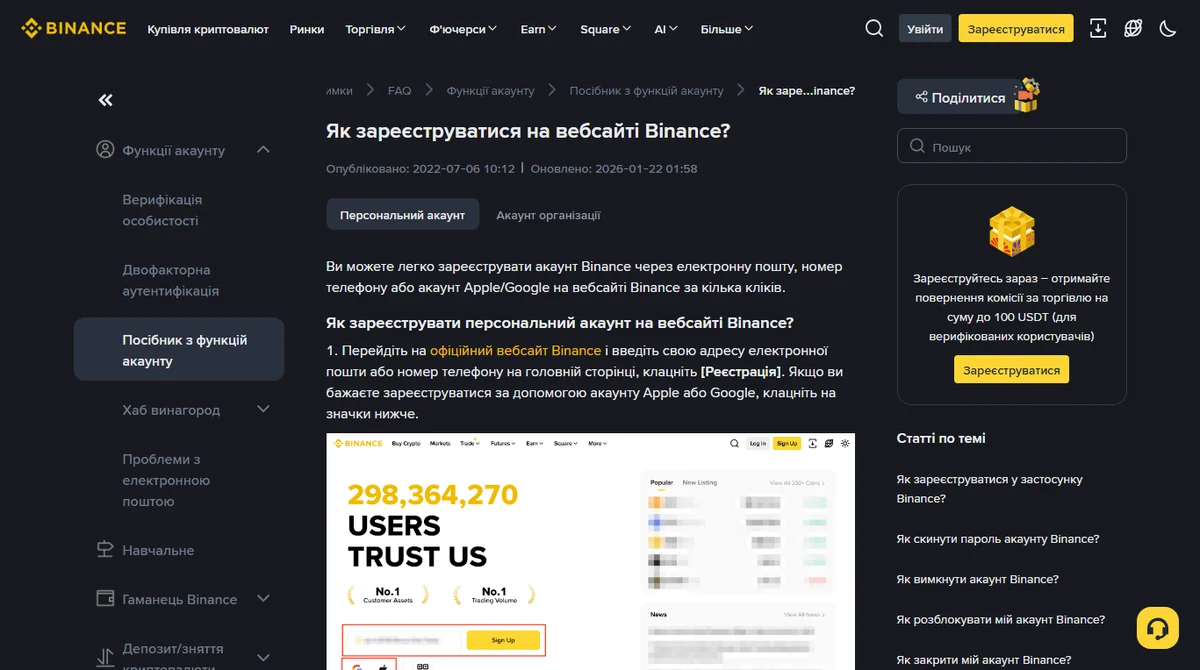The image size is (1200, 670).
Task: Open article Як скинути пароль акаунту Binance?
Action: point(998,539)
